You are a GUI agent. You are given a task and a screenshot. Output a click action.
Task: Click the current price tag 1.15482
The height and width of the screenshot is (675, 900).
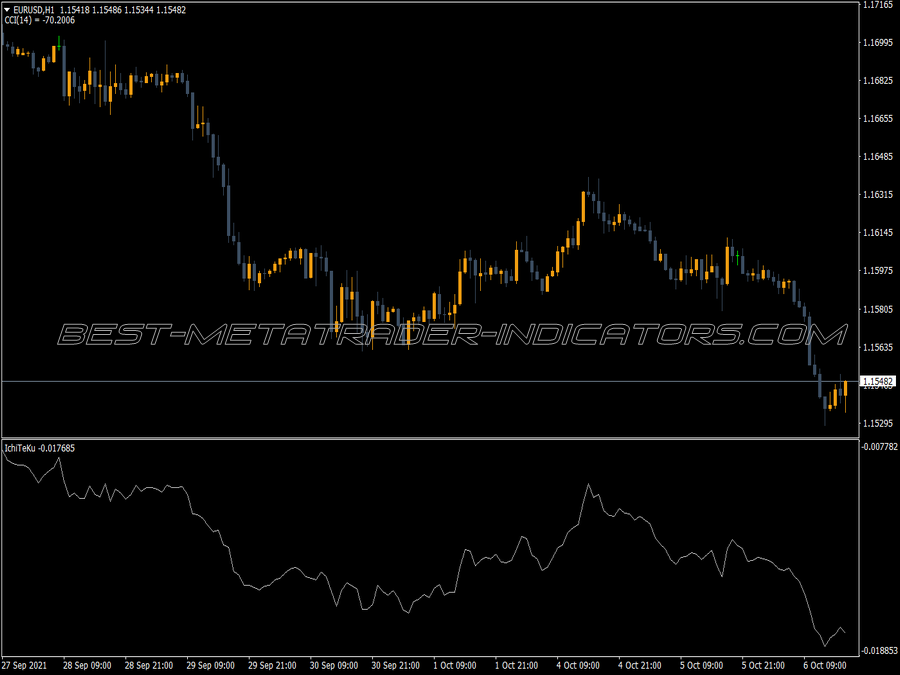click(x=878, y=382)
